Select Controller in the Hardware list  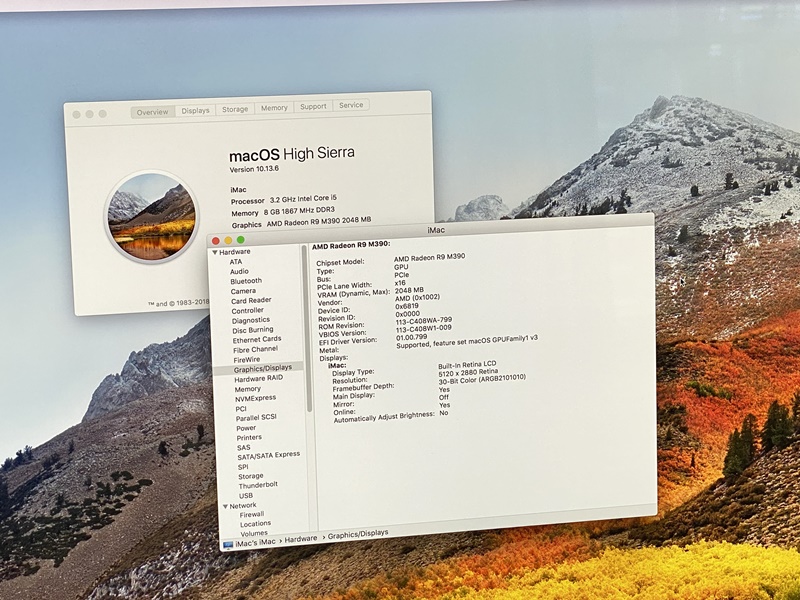tap(247, 310)
